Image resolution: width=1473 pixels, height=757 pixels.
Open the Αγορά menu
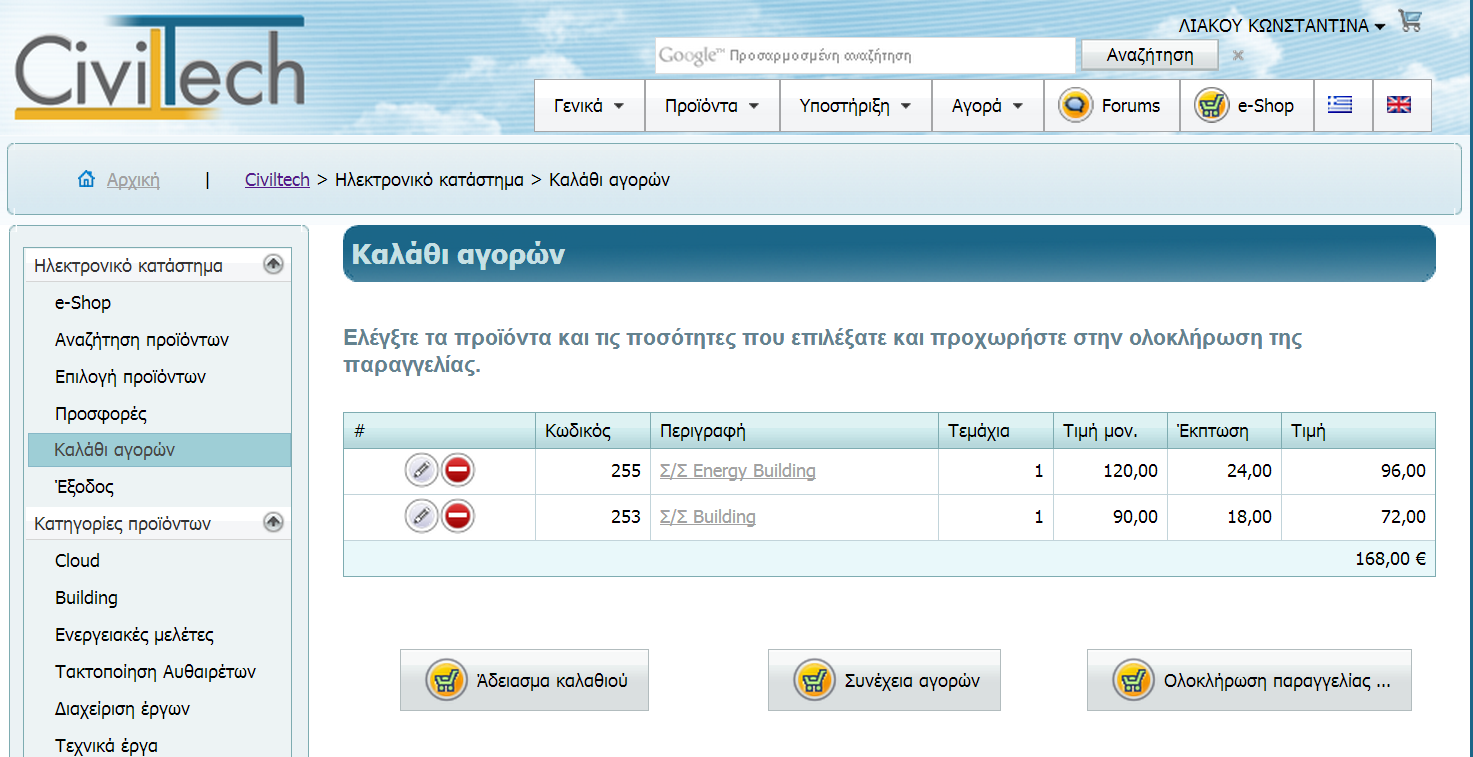click(988, 106)
